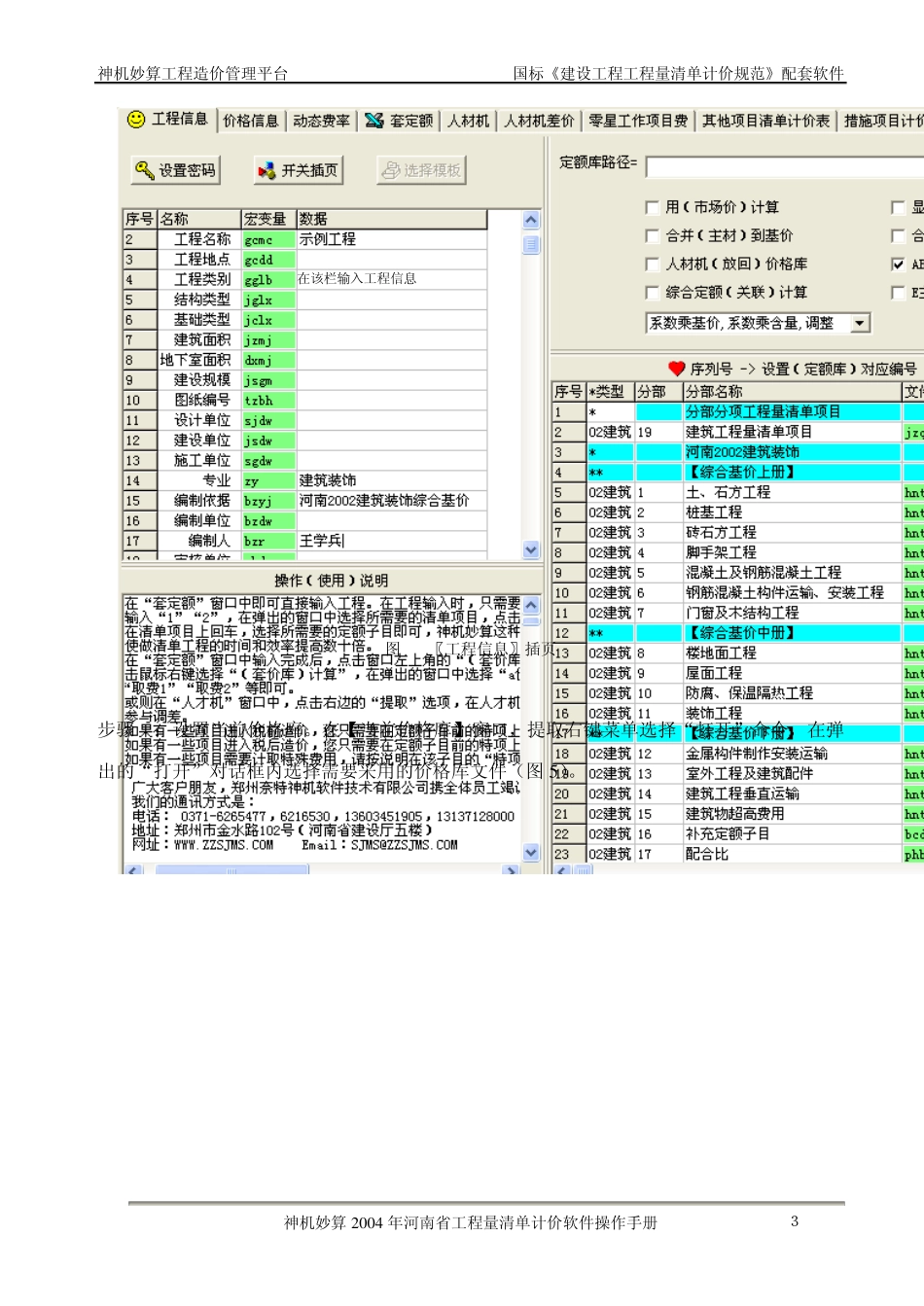Enable 用(市场价)计算 checkbox
This screenshot has width=924, height=1306.
pos(652,207)
